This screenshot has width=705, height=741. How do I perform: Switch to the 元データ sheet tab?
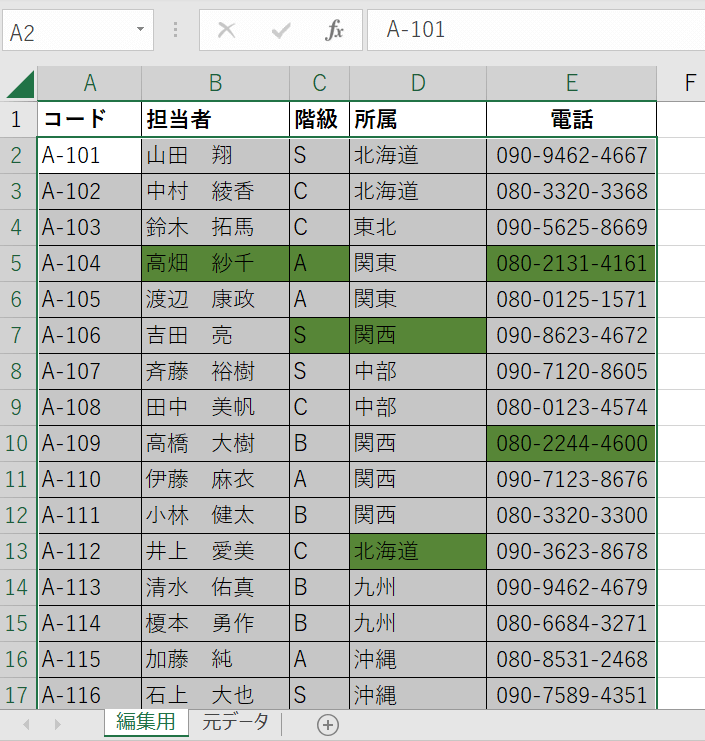pos(235,722)
